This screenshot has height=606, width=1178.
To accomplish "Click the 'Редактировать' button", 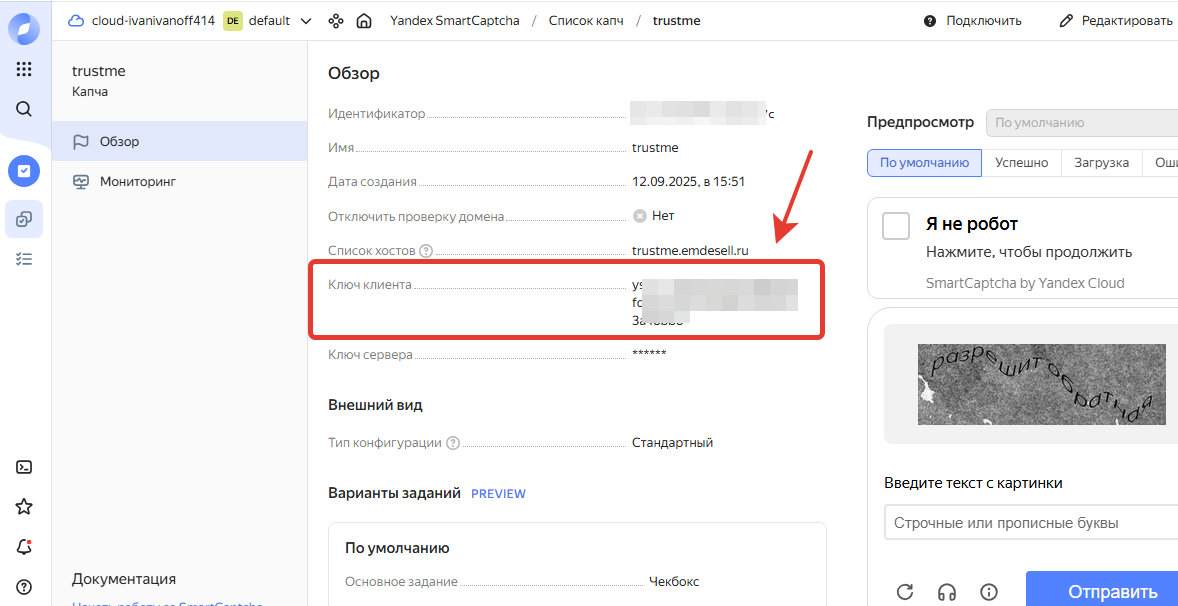I will 1116,21.
